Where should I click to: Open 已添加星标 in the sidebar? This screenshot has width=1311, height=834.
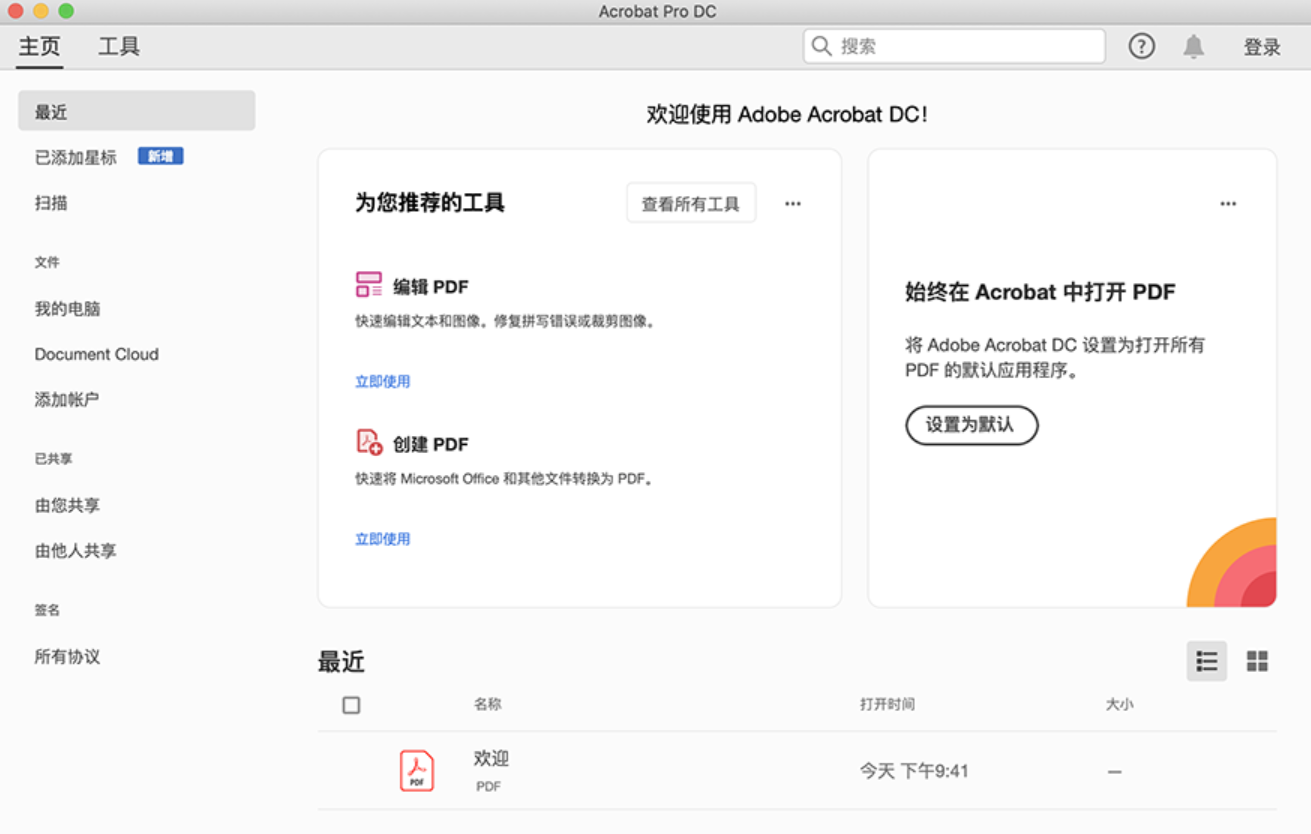tap(76, 157)
